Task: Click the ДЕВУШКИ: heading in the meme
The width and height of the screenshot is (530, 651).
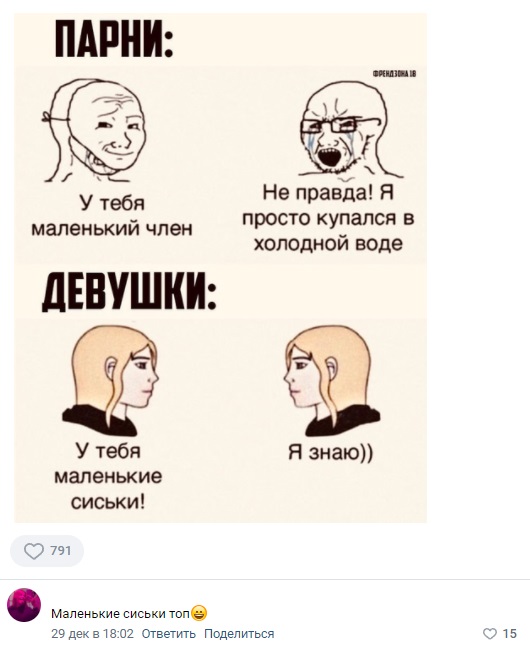Action: tap(129, 292)
